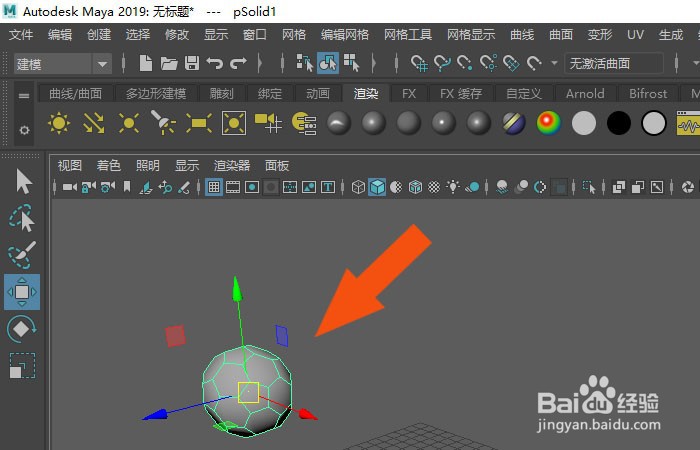Click the striped layered shader sphere
700x450 pixels.
pyautogui.click(x=514, y=123)
